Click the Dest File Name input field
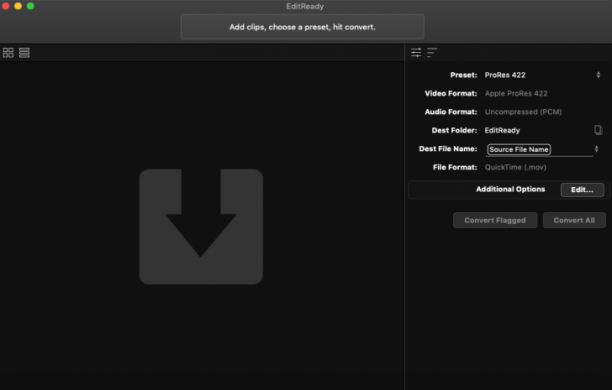Screen dimensions: 612x390 click(539, 150)
